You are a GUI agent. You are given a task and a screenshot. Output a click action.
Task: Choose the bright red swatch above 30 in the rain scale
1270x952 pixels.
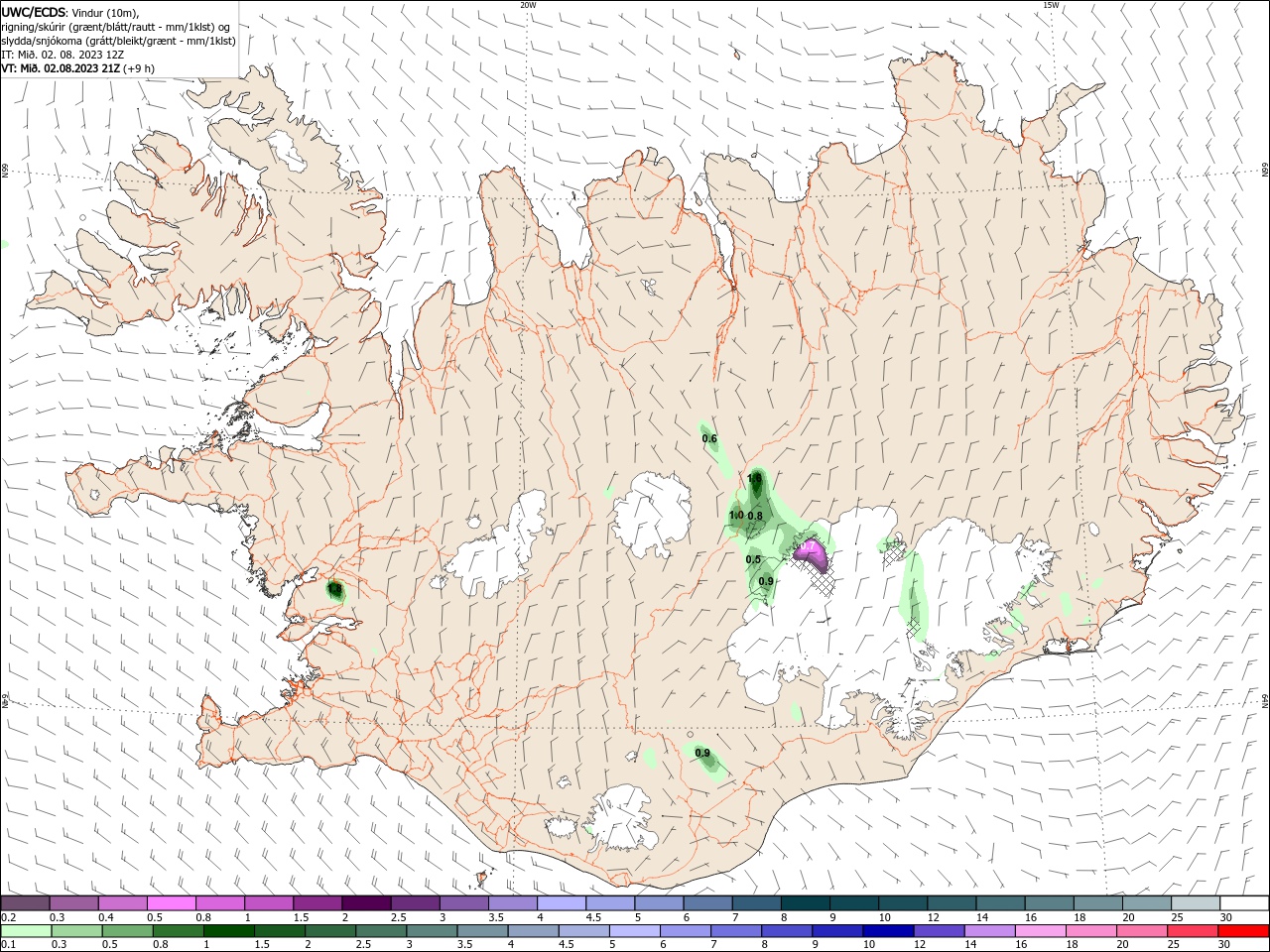[x=1242, y=931]
